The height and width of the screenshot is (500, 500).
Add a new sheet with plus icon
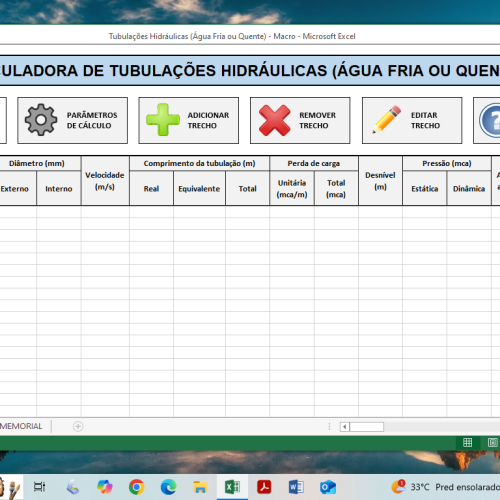click(x=78, y=426)
